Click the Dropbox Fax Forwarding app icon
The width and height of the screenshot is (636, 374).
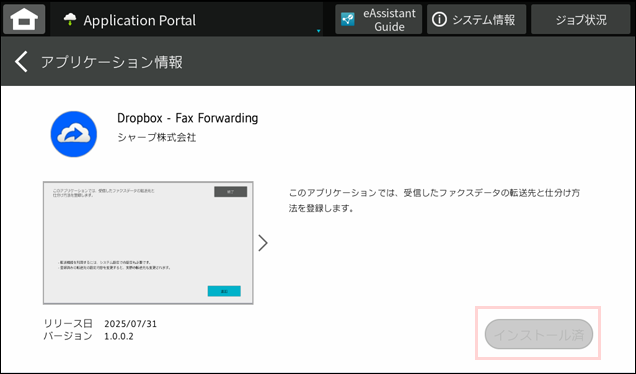coord(73,134)
